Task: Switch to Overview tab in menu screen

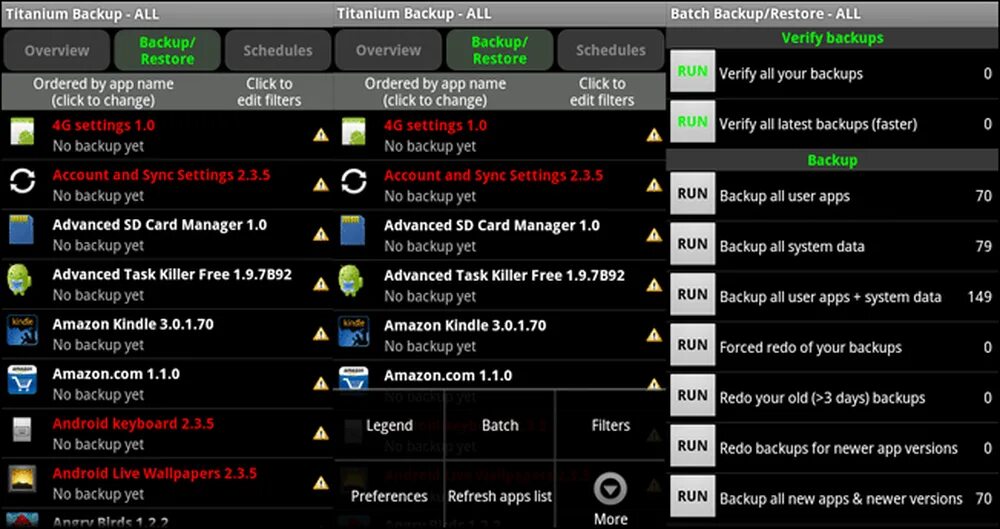Action: point(388,50)
